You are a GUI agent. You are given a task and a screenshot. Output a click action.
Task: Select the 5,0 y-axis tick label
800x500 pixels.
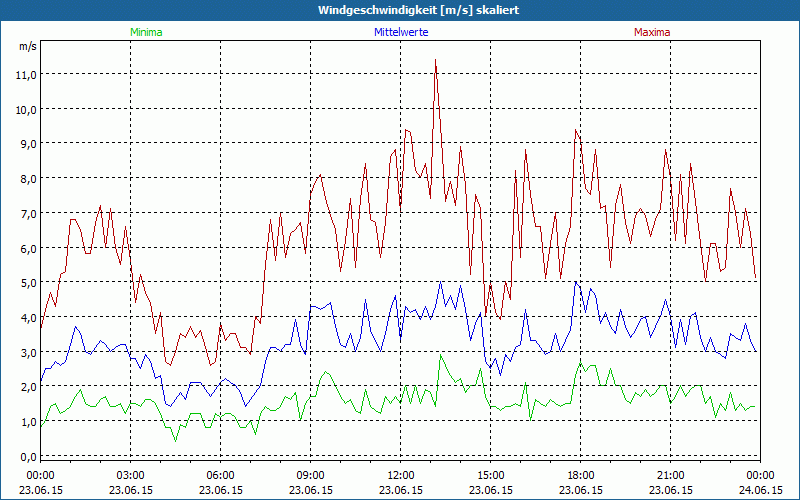point(26,282)
